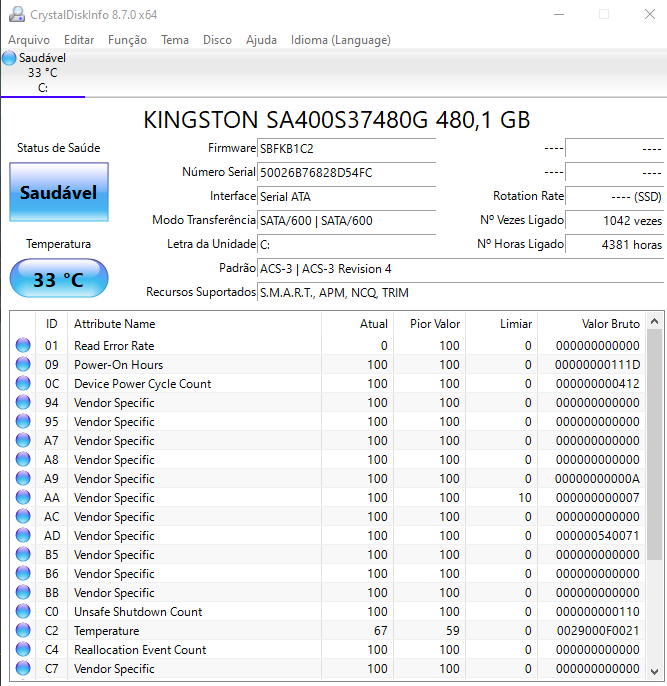Click the status orb for Reallocation Event Count

(23, 649)
